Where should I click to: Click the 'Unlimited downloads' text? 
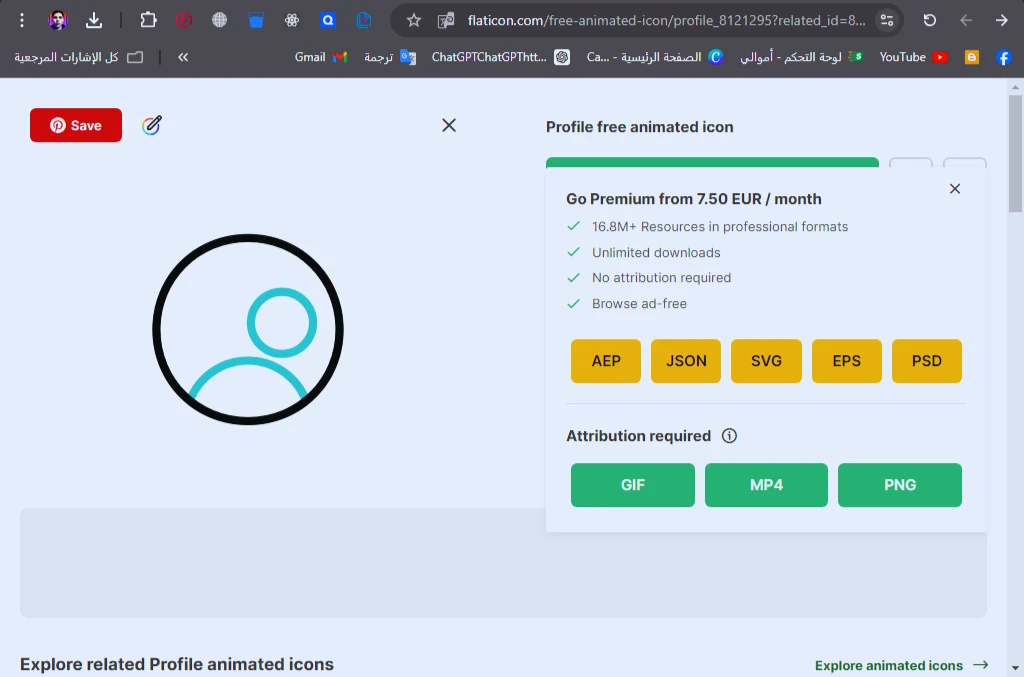tap(656, 253)
